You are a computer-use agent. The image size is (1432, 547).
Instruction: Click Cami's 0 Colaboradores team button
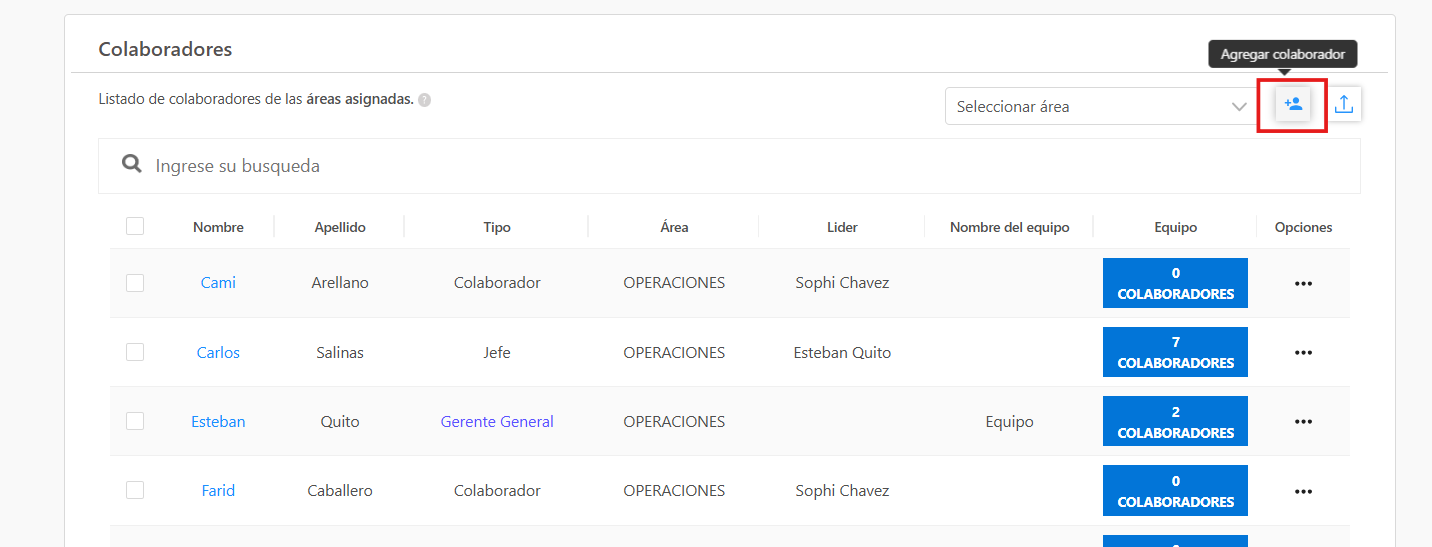coord(1175,283)
